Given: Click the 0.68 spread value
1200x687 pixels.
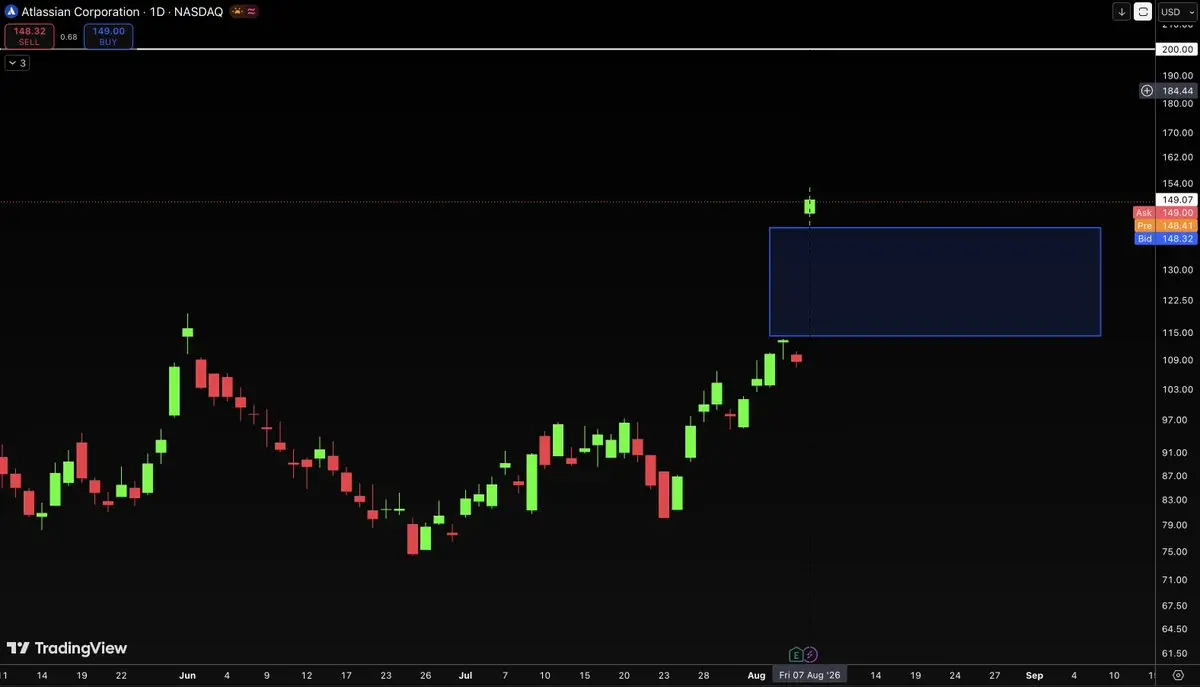Looking at the screenshot, I should click(x=68, y=37).
